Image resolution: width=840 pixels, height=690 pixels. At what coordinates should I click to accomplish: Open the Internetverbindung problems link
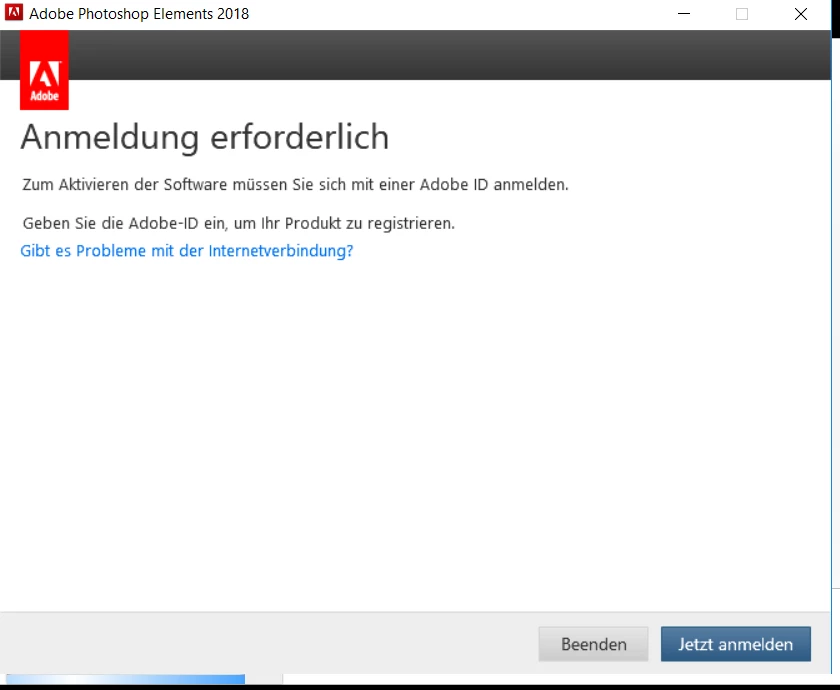(x=187, y=251)
